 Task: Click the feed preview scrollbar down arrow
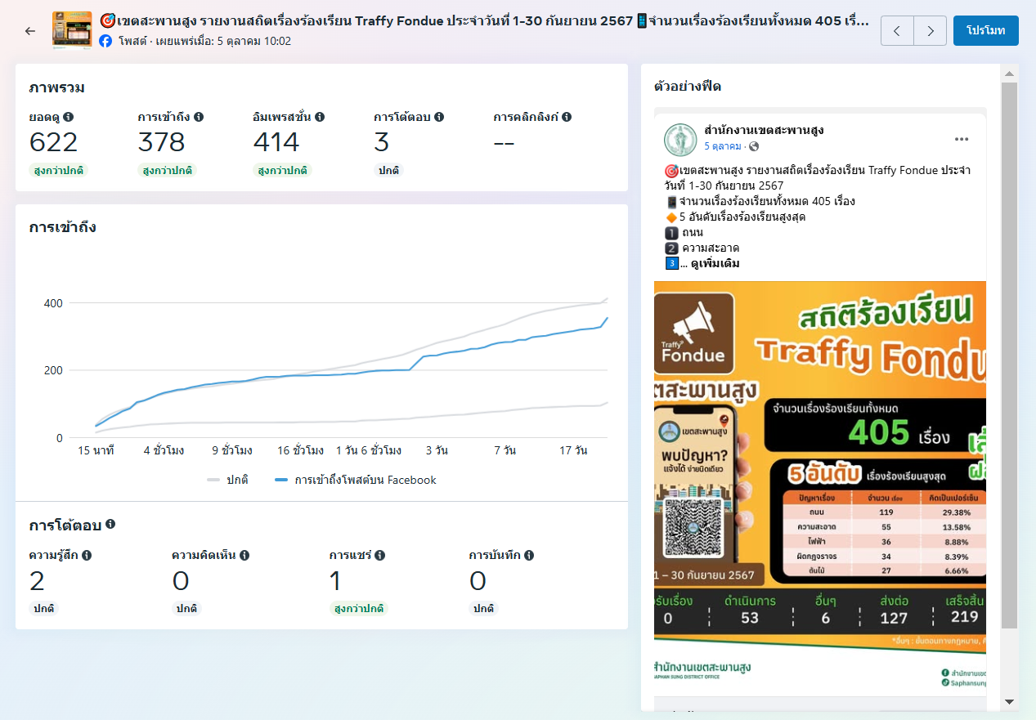tap(1009, 701)
